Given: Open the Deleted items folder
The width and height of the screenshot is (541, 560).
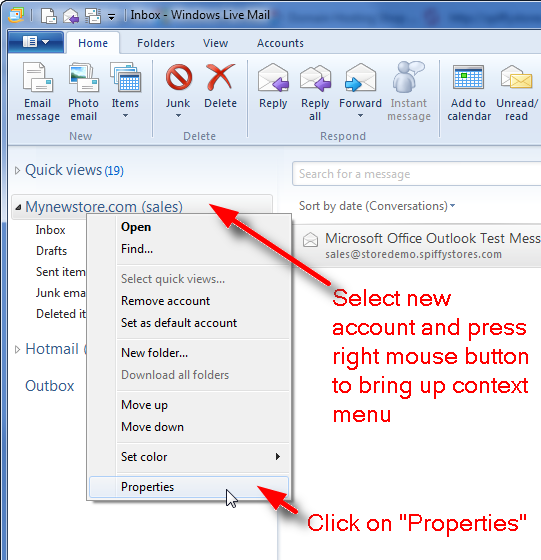Looking at the screenshot, I should tap(61, 314).
